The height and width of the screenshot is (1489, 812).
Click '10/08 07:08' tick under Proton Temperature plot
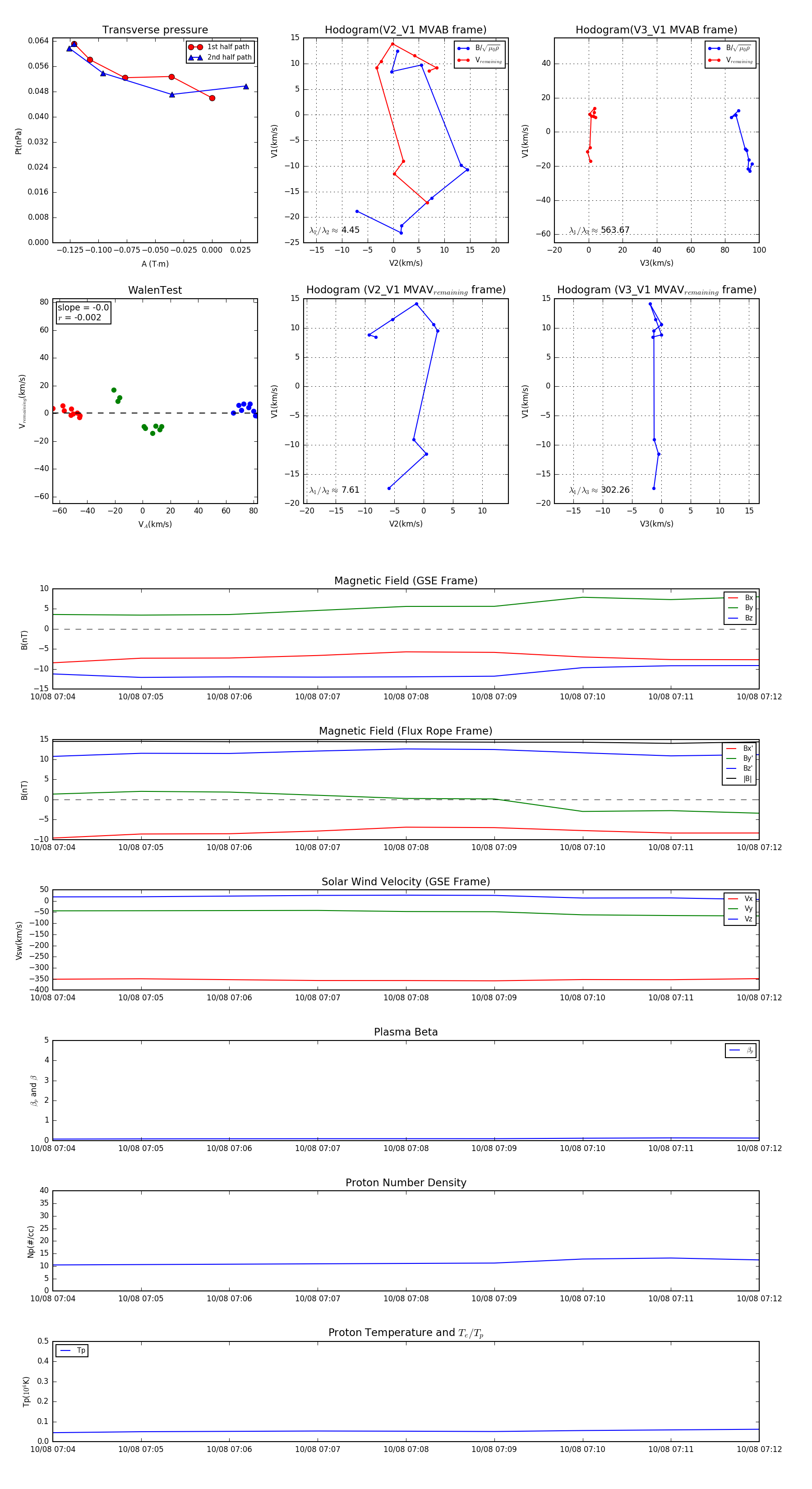coord(406,1449)
